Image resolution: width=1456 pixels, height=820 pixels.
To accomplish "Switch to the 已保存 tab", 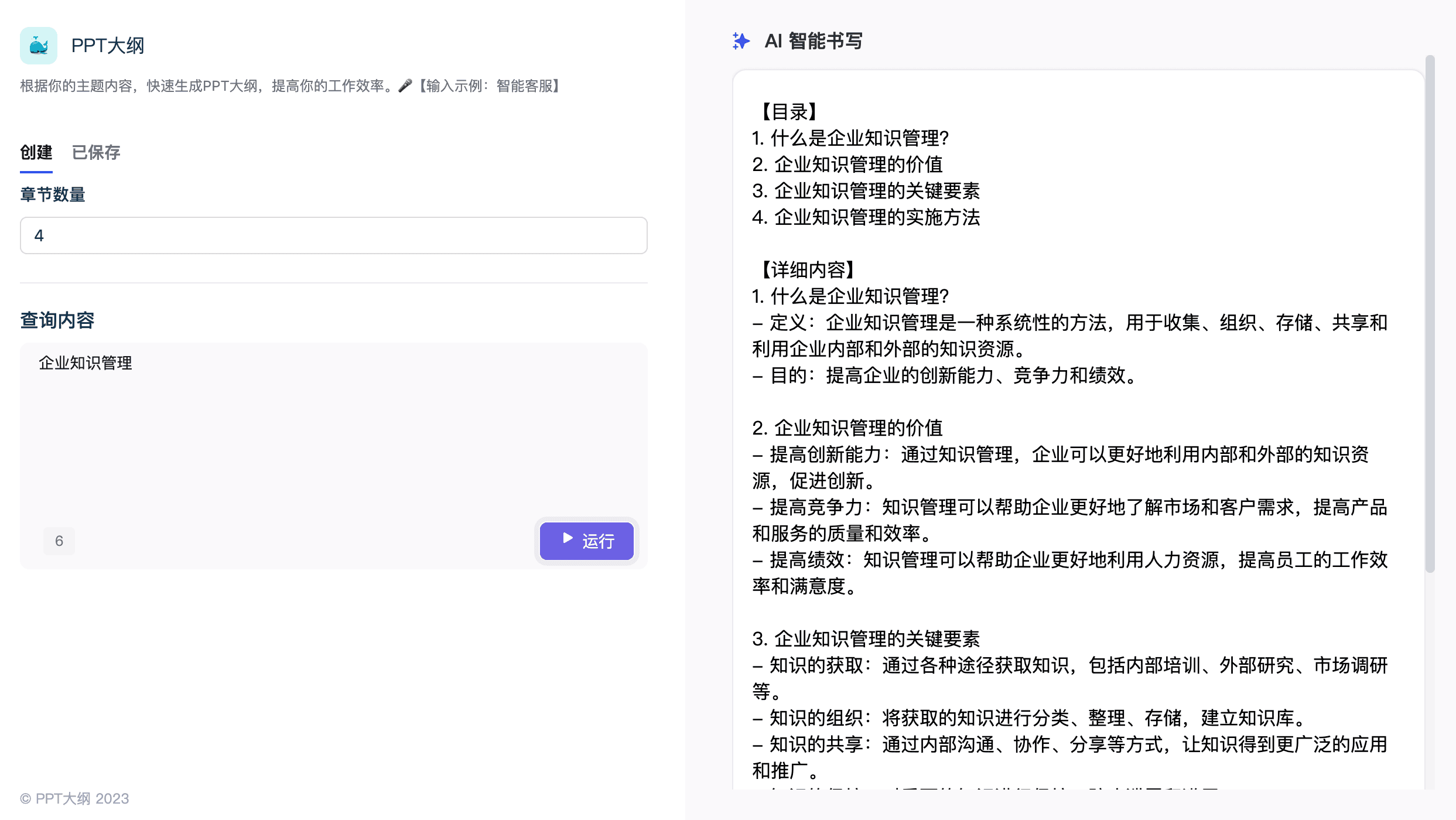I will pyautogui.click(x=96, y=152).
